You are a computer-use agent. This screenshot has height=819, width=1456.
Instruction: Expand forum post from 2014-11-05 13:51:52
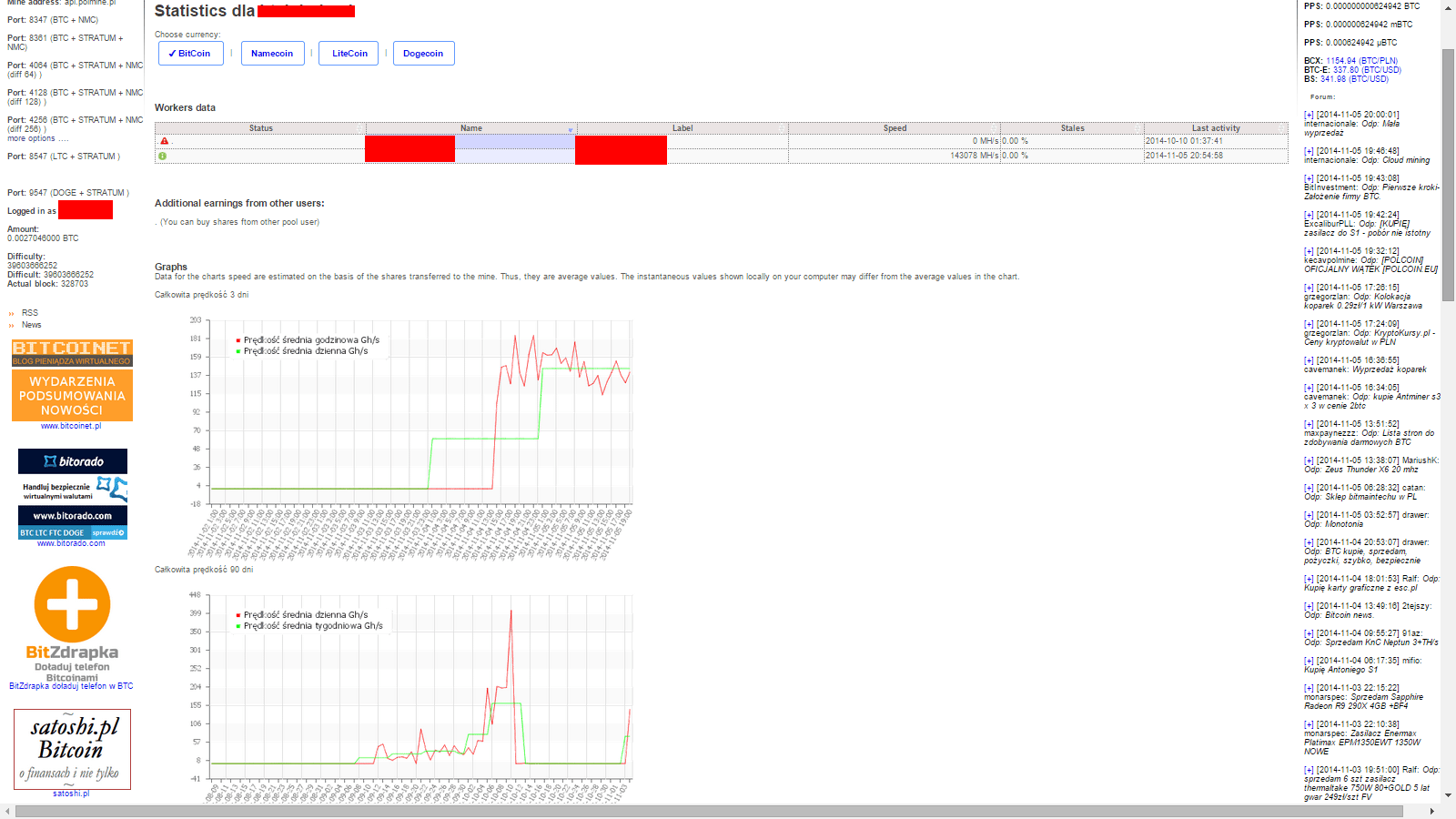pyautogui.click(x=1309, y=424)
